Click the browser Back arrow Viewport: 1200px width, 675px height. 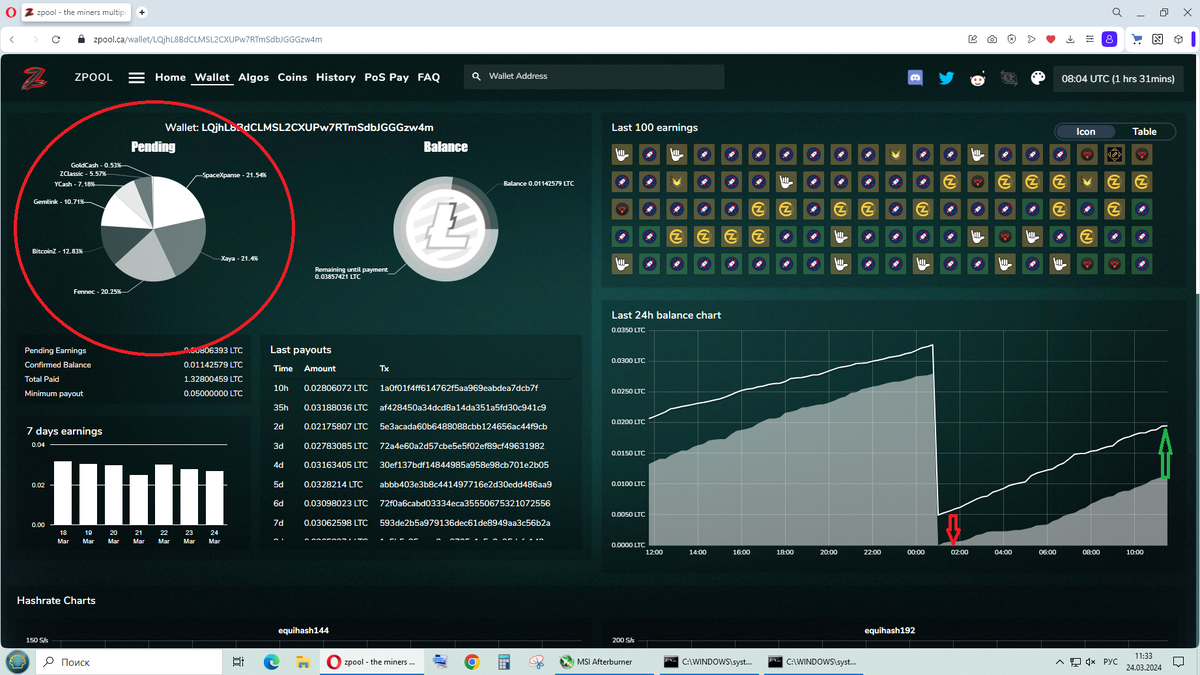click(10, 40)
